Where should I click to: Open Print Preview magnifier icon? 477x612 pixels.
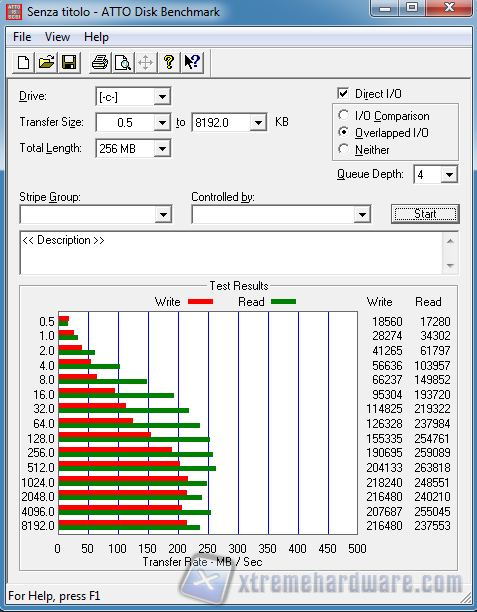[123, 62]
